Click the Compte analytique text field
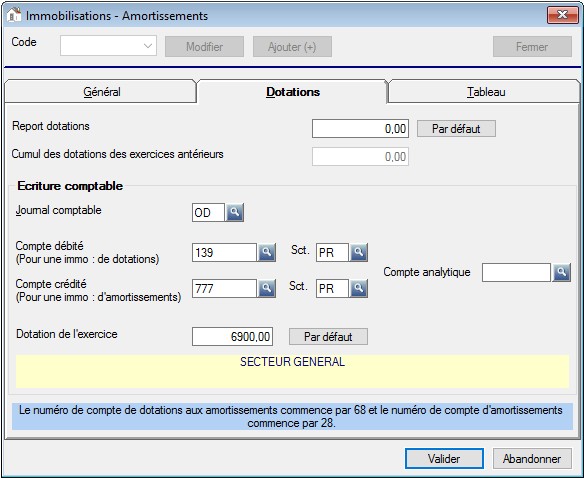584x478 pixels. coord(516,272)
